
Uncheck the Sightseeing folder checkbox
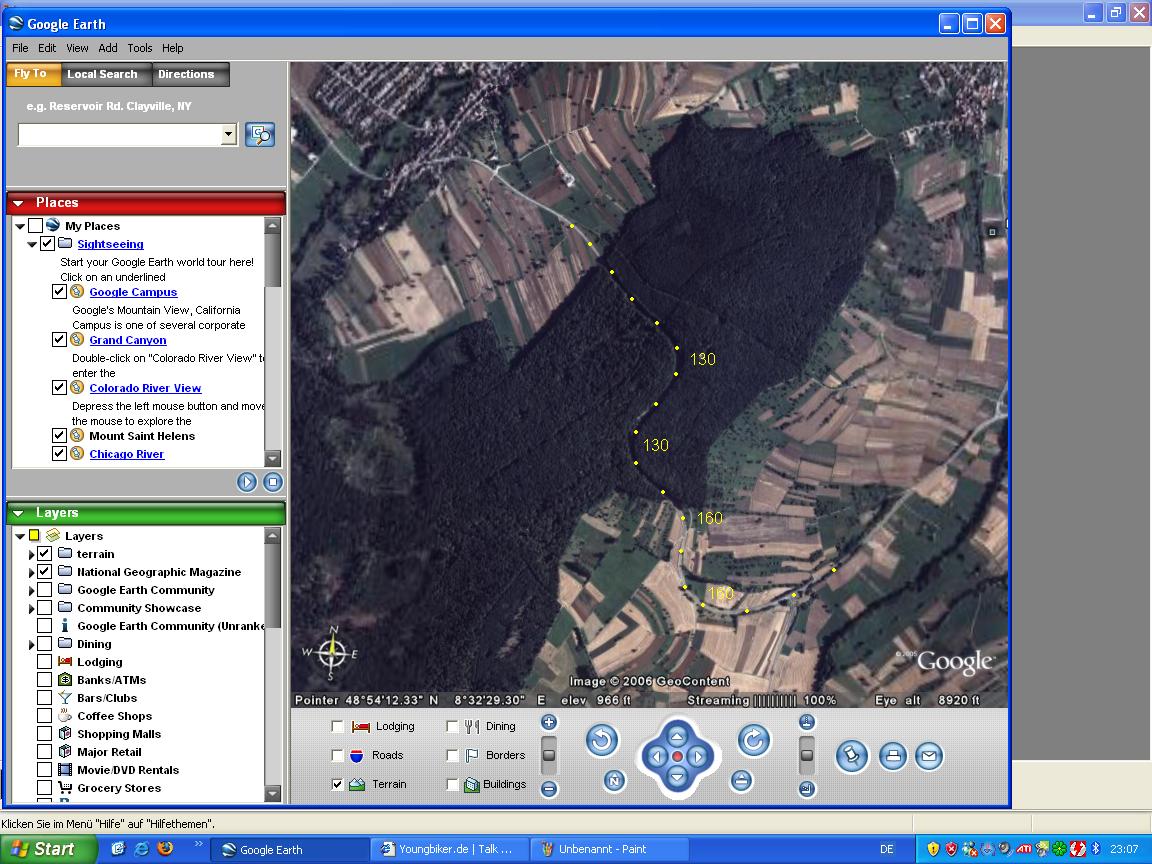click(47, 244)
